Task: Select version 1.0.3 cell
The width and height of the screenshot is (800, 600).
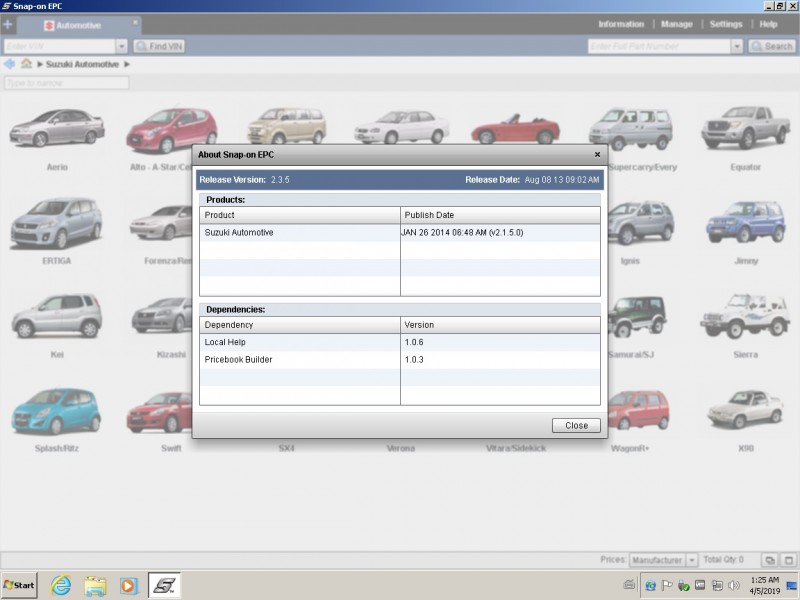Action: coord(500,360)
